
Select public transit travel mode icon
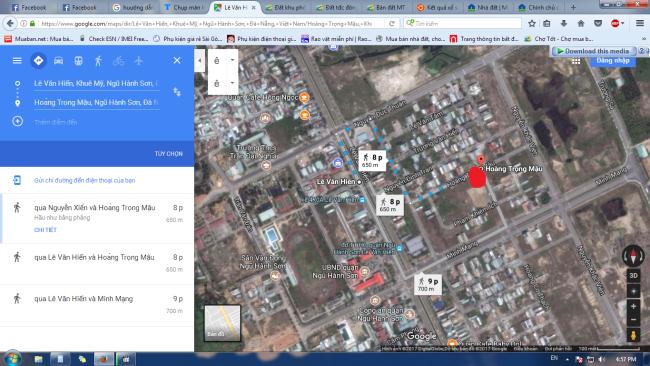click(x=78, y=61)
